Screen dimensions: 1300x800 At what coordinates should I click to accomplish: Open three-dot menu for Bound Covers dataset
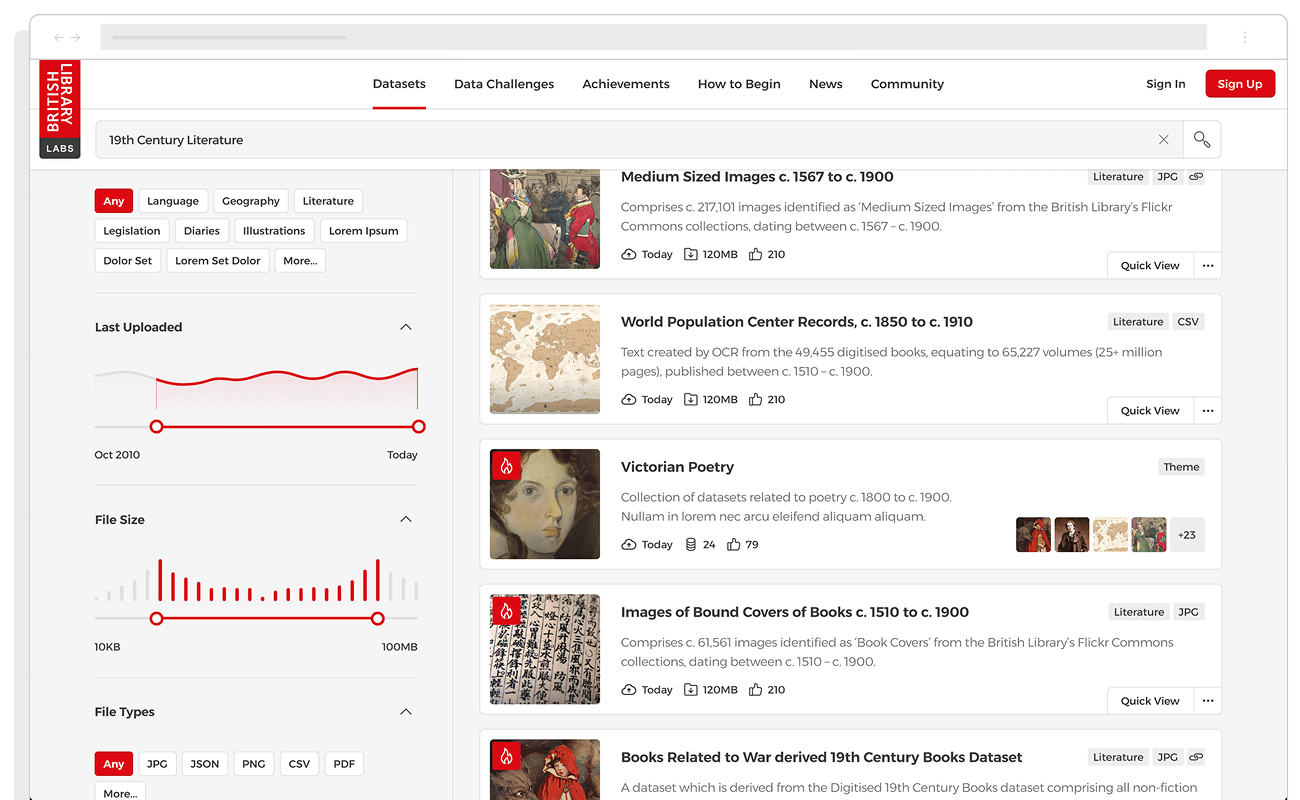[1207, 701]
